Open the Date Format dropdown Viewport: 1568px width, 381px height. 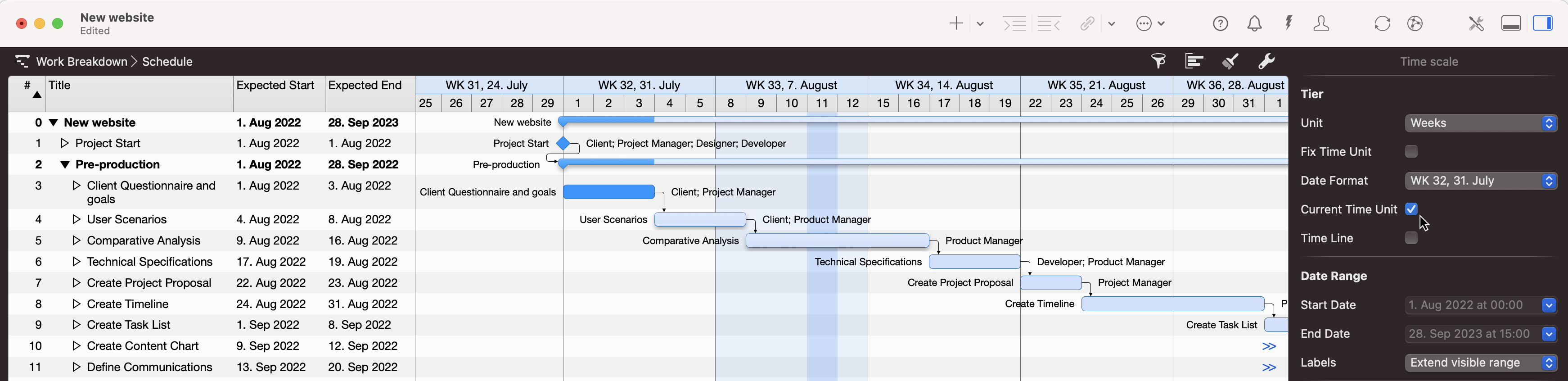pyautogui.click(x=1480, y=181)
